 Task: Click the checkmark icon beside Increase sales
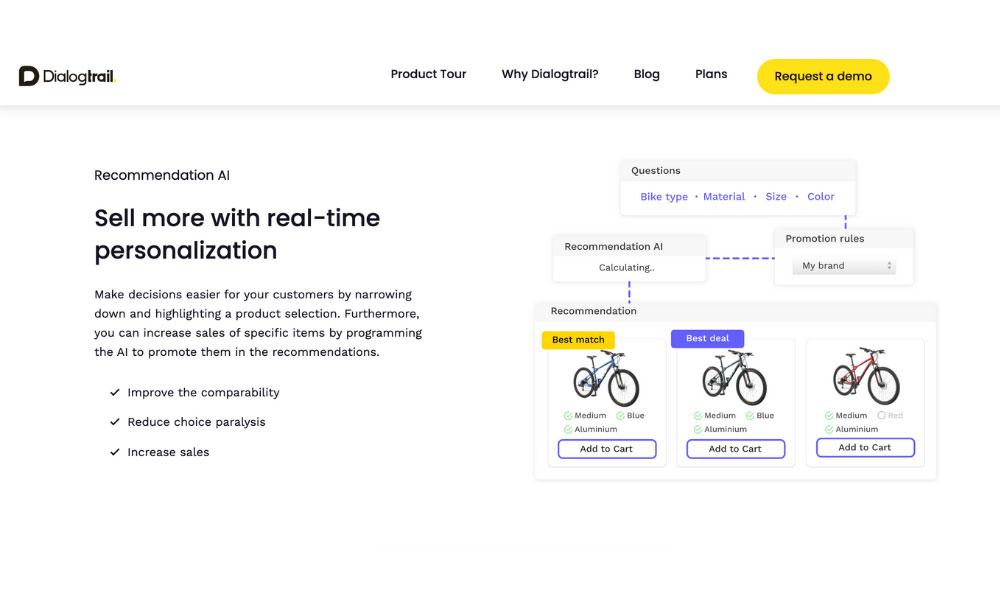tap(115, 452)
